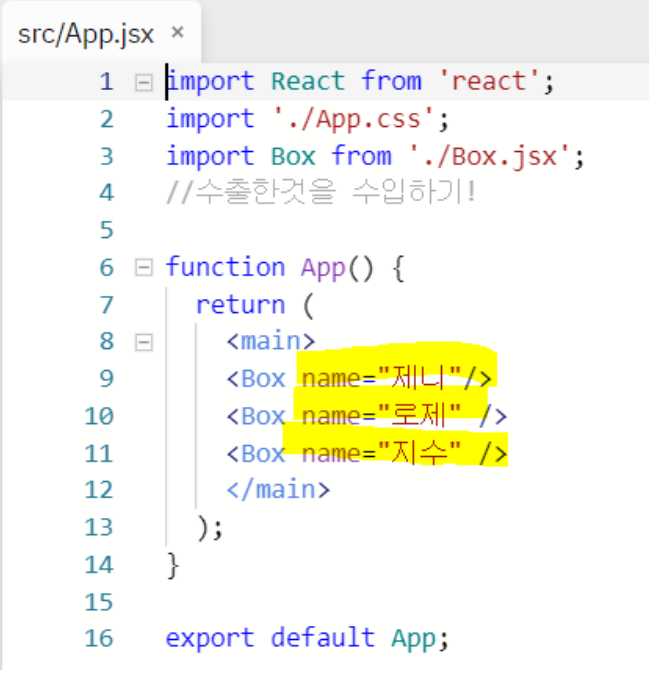Click line number 4 in the gutter

point(107,193)
